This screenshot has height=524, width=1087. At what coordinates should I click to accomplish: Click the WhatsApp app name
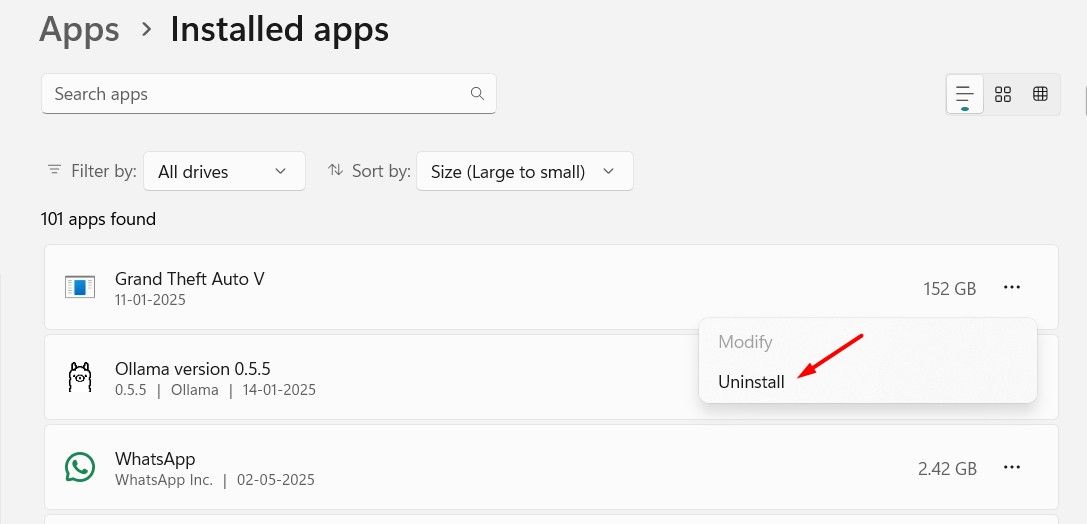(155, 459)
